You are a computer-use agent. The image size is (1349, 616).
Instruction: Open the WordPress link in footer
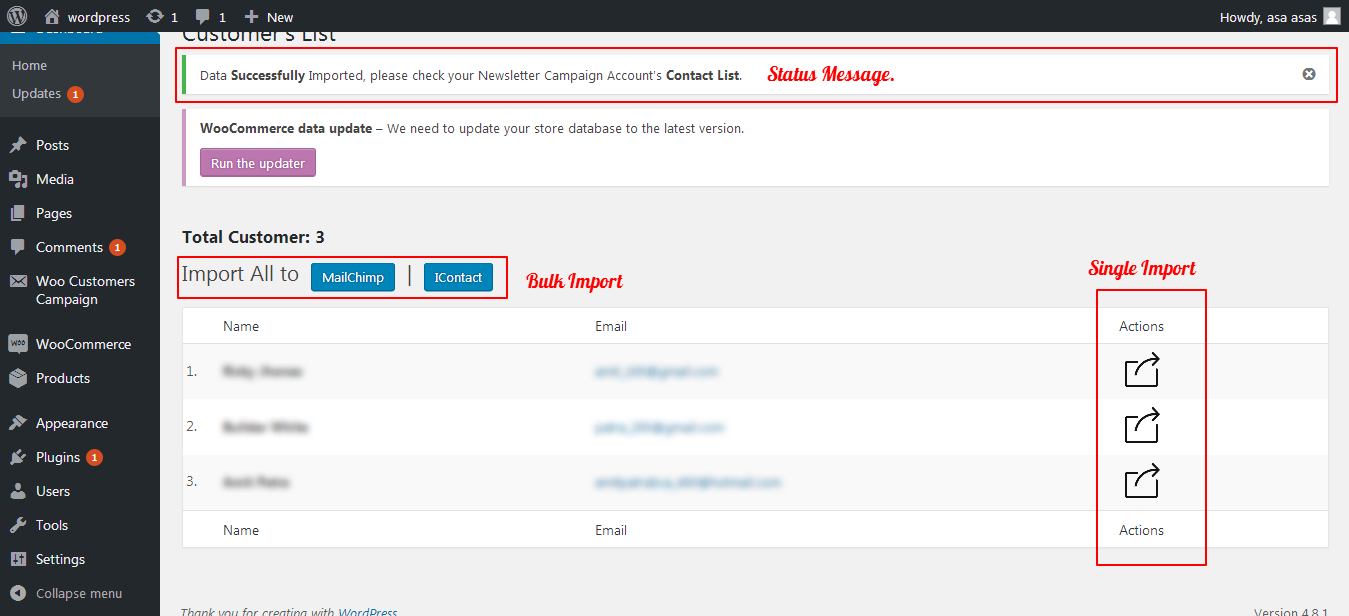click(367, 610)
